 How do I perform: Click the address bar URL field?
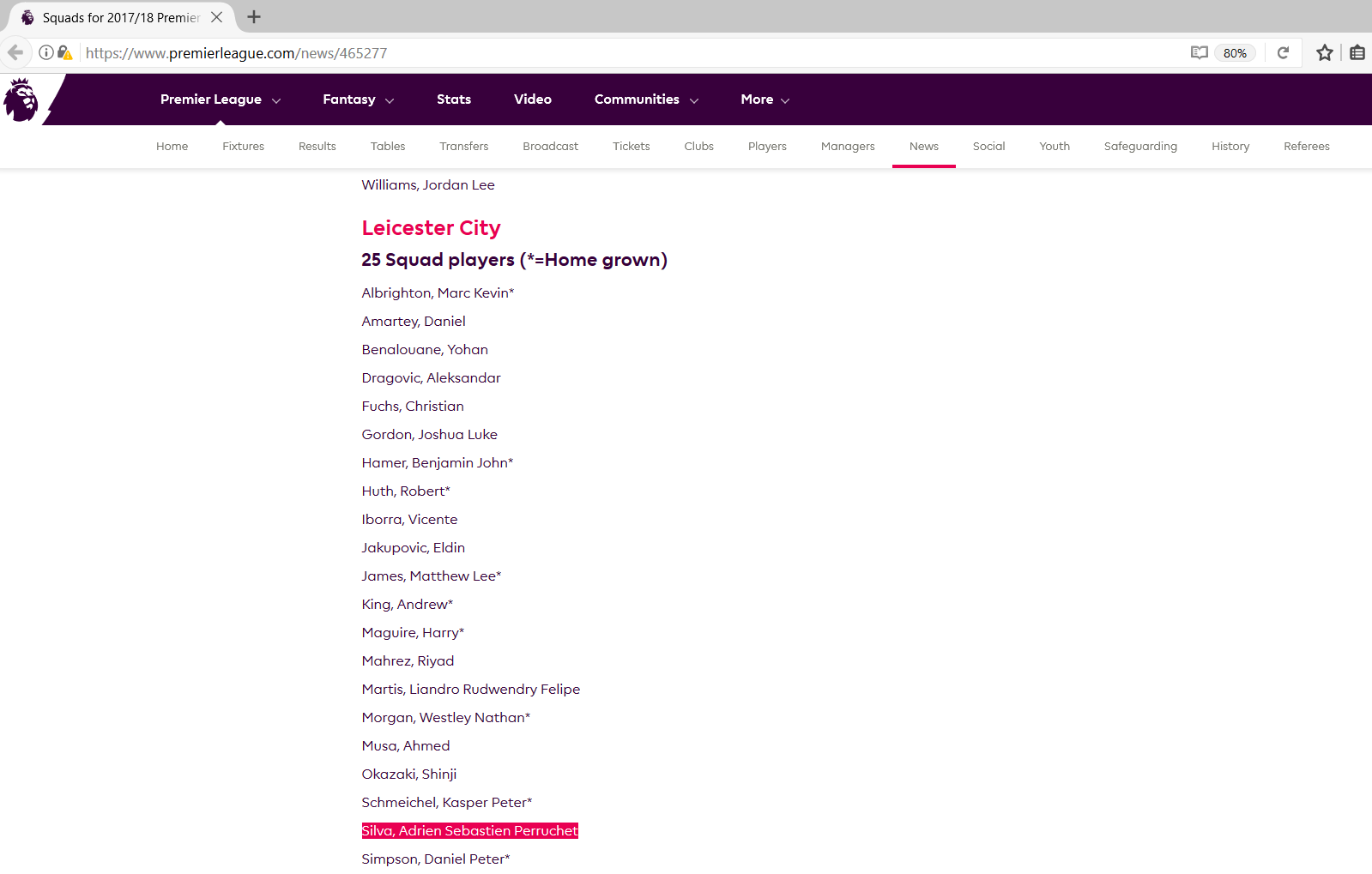[x=631, y=53]
